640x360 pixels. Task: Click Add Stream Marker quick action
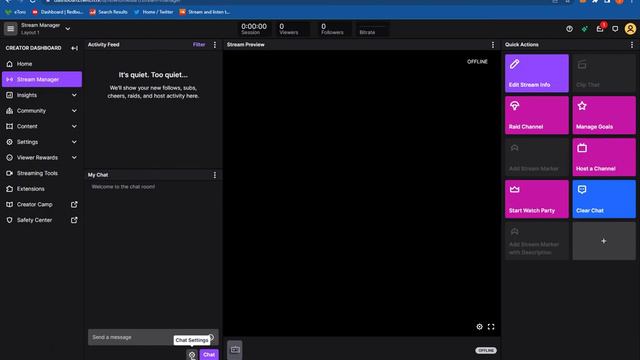[537, 157]
